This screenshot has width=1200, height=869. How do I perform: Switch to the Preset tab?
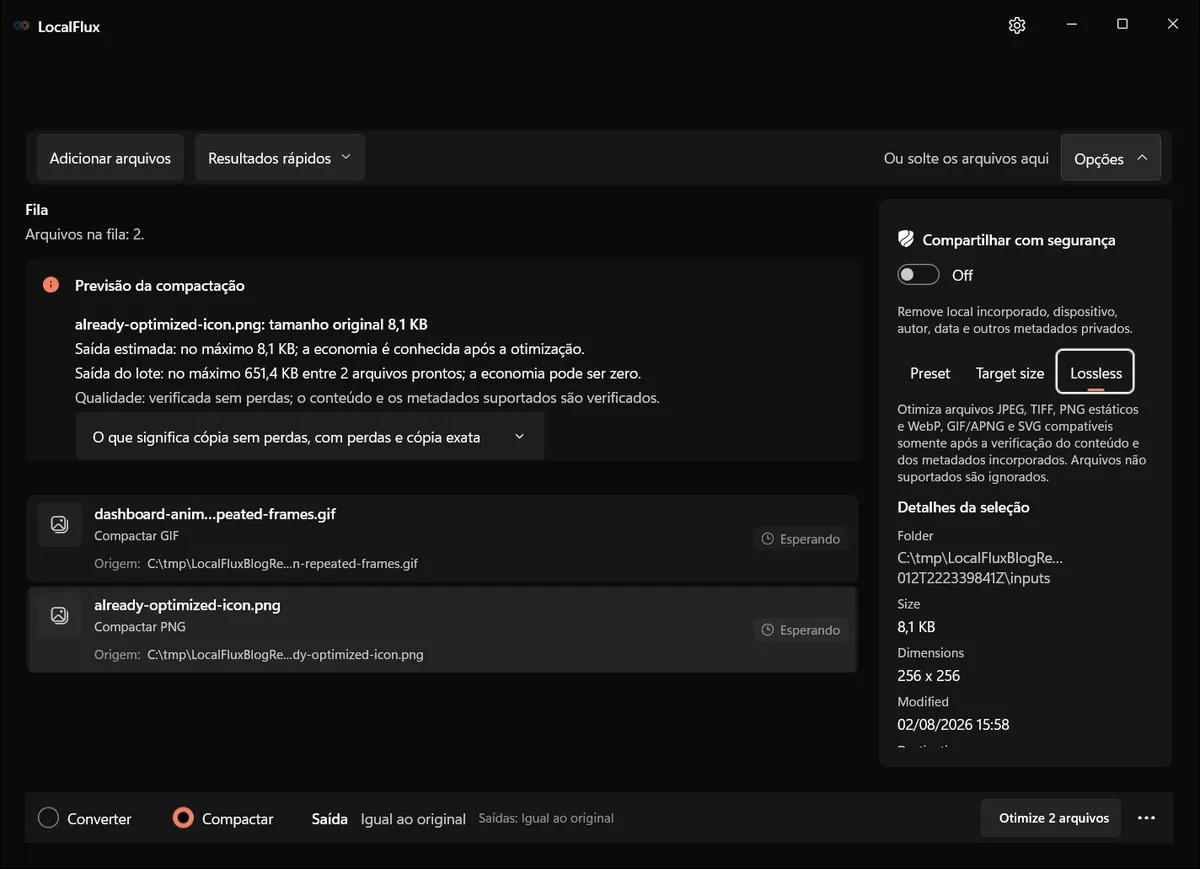pyautogui.click(x=930, y=373)
